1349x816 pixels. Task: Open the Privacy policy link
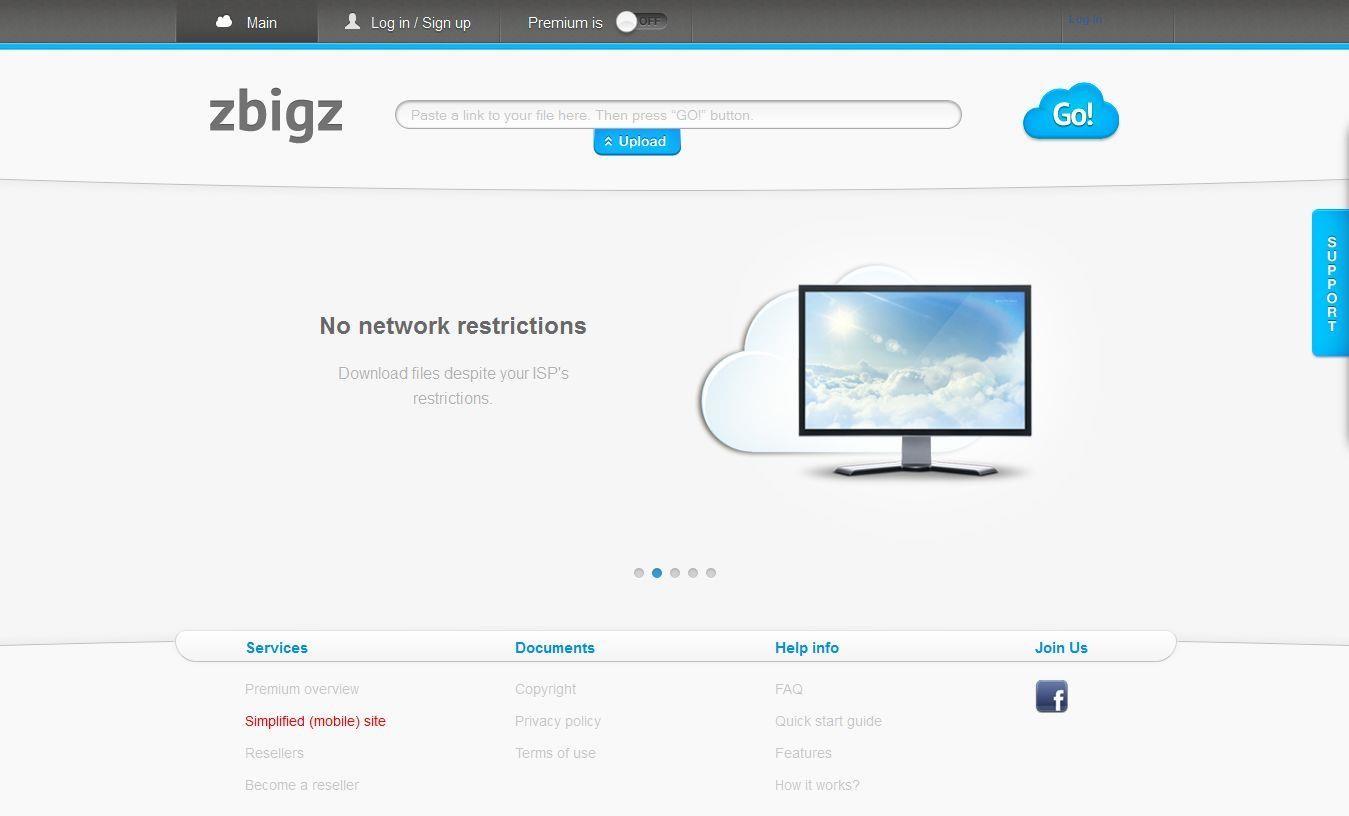point(558,721)
